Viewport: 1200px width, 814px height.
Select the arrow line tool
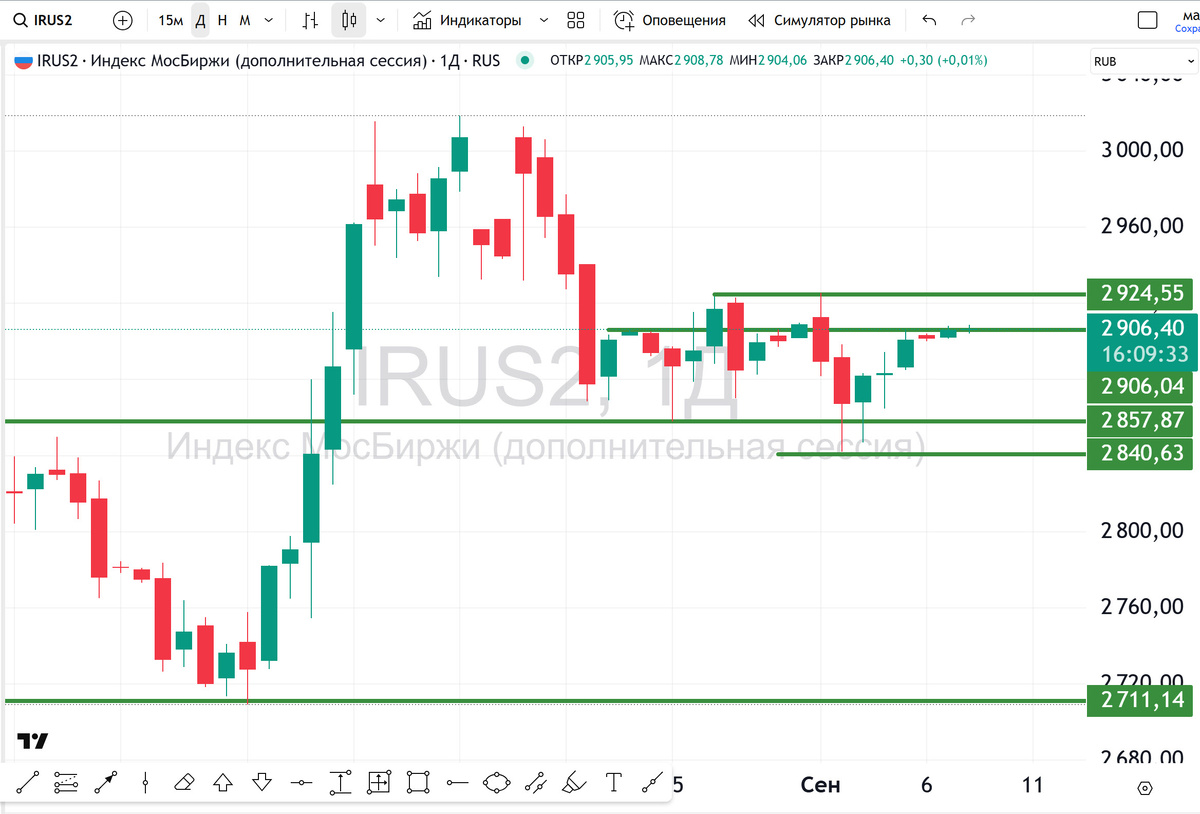click(x=105, y=782)
